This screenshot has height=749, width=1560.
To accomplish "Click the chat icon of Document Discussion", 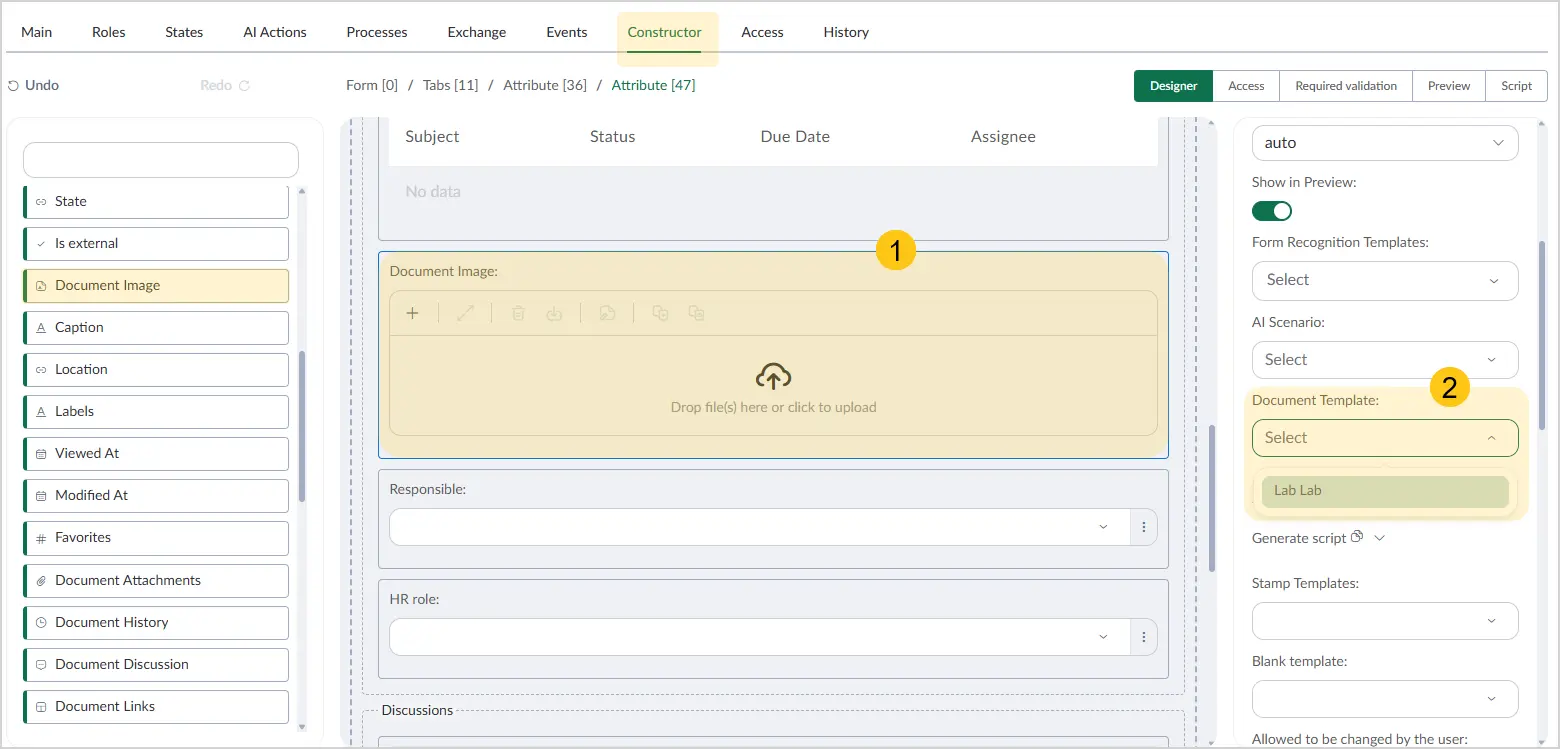I will [41, 664].
